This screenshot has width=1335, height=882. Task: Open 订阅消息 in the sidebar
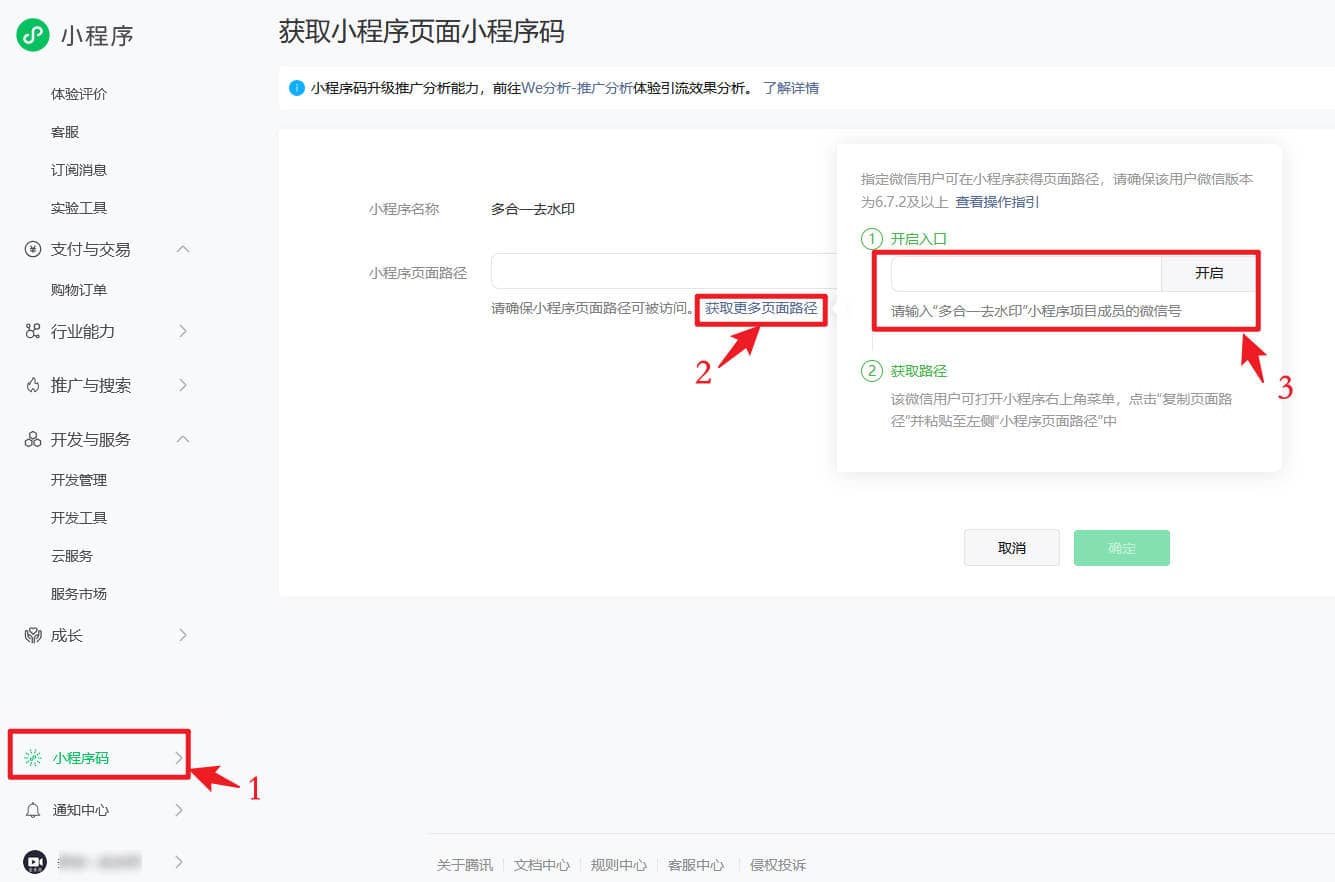(x=79, y=170)
